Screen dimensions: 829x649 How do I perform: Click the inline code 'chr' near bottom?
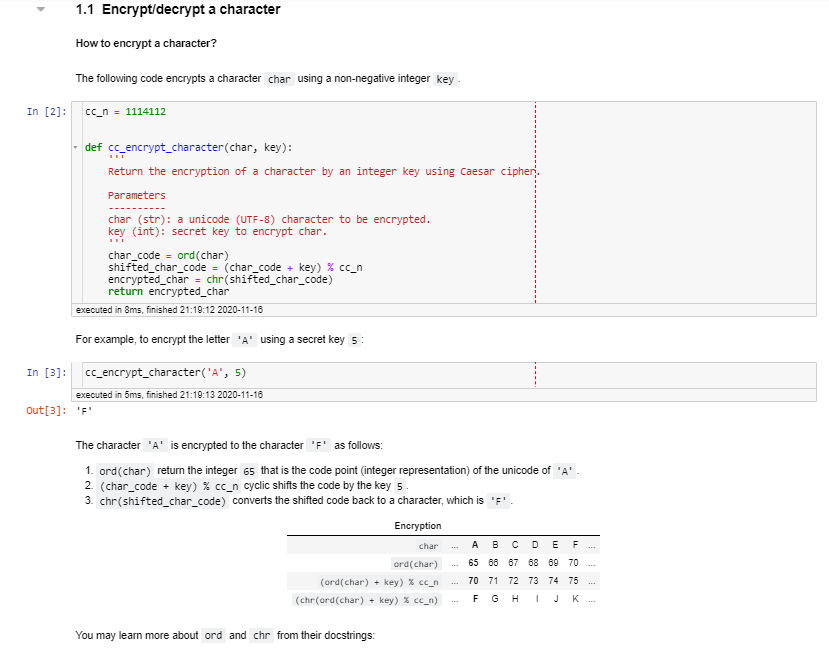click(x=260, y=634)
